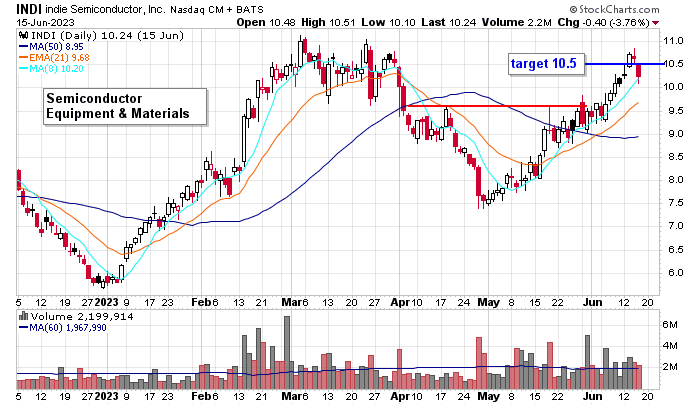The image size is (700, 405).
Task: Click the StockCharts.com copyright text
Action: click(x=614, y=9)
